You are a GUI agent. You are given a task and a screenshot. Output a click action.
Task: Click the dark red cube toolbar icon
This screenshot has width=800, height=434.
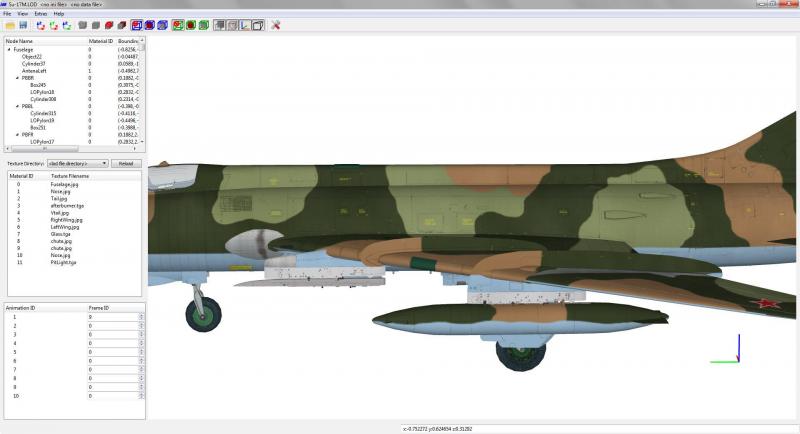click(121, 25)
